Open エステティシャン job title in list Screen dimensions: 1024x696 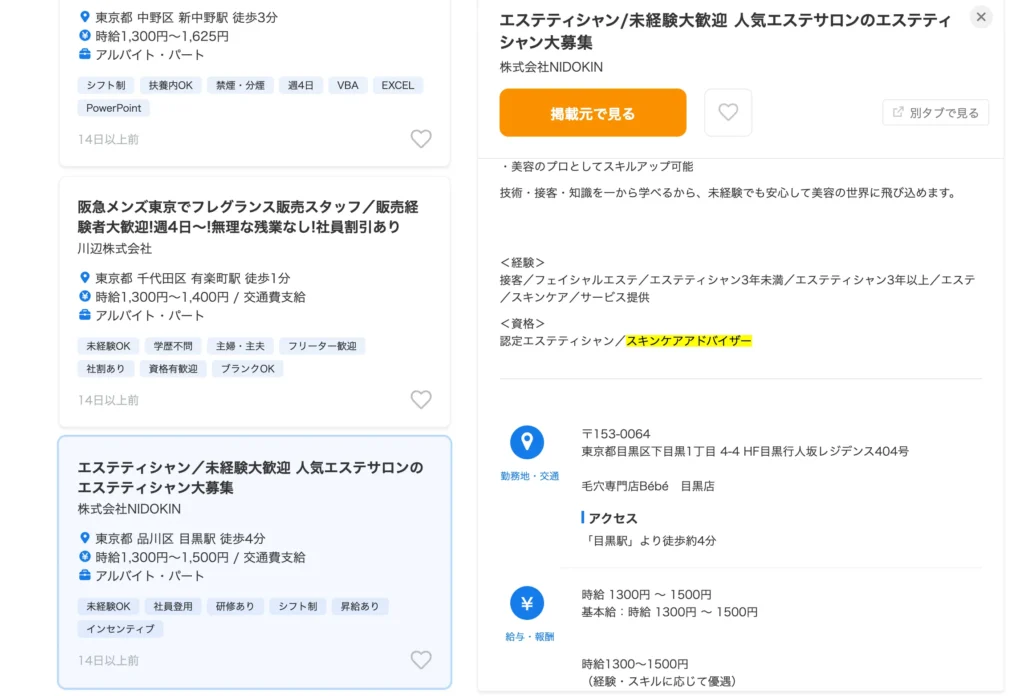[x=250, y=477]
